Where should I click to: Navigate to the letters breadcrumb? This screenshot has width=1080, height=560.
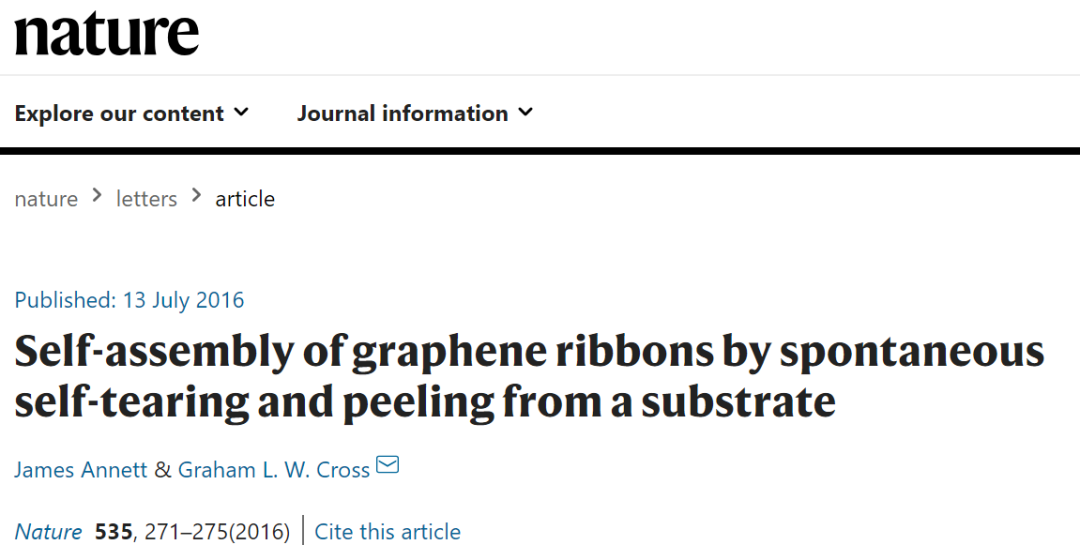click(146, 199)
